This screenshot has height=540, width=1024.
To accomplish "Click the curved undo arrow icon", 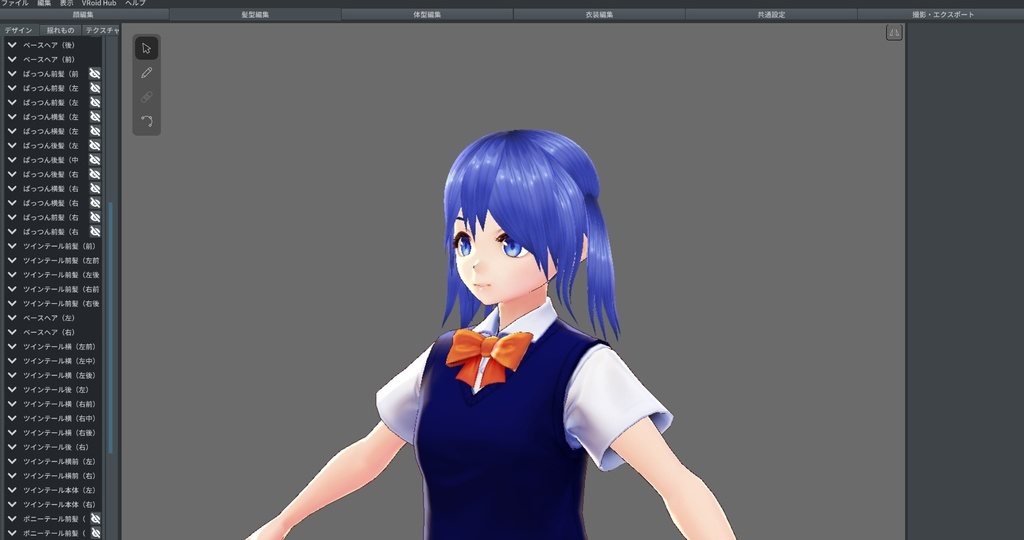I will [x=146, y=121].
